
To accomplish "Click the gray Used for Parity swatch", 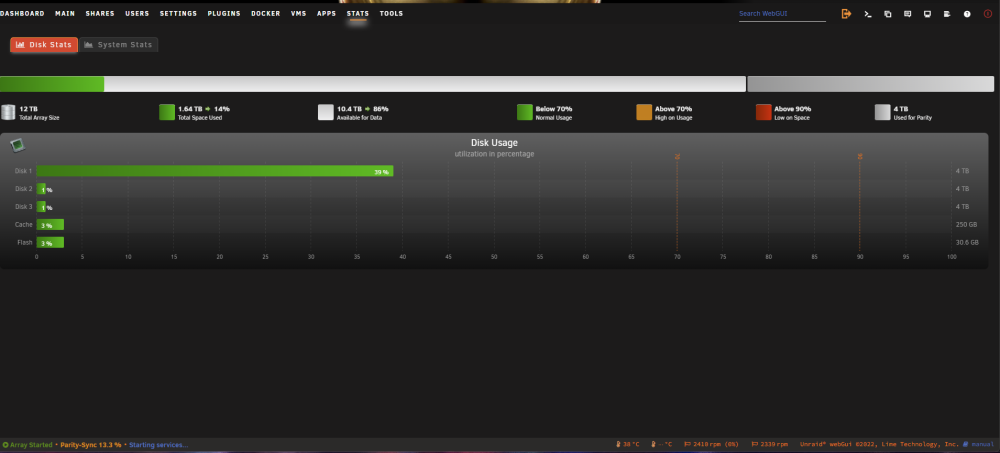I will (883, 112).
